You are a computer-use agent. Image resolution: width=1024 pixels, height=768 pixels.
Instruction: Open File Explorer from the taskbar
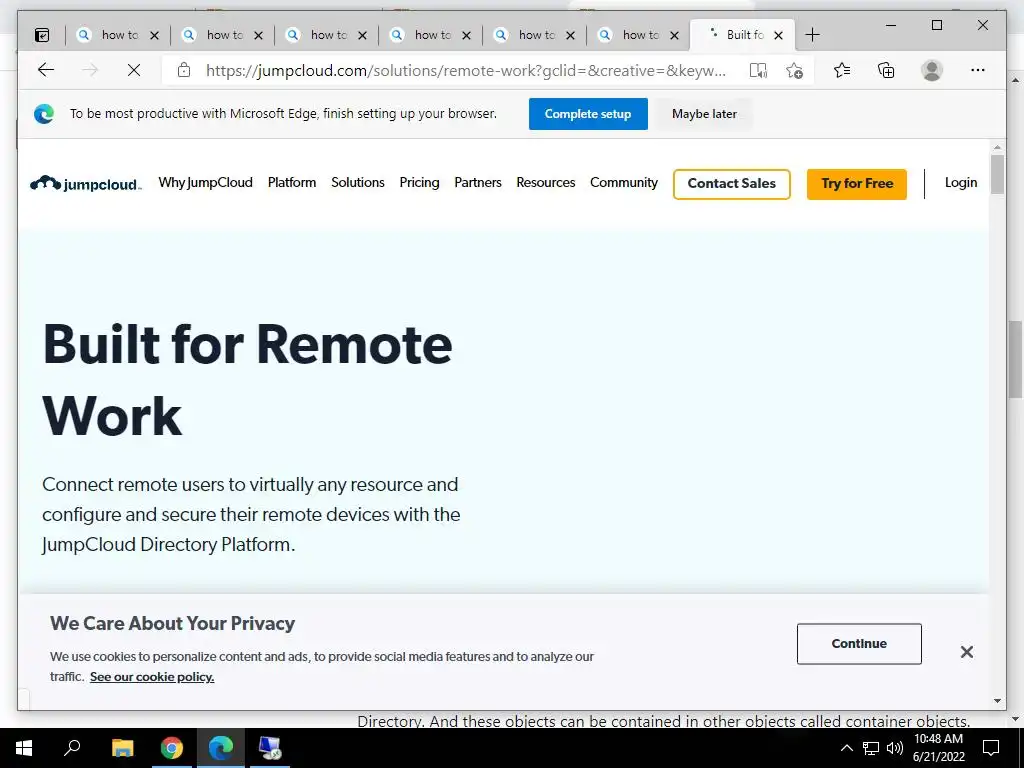click(x=122, y=748)
